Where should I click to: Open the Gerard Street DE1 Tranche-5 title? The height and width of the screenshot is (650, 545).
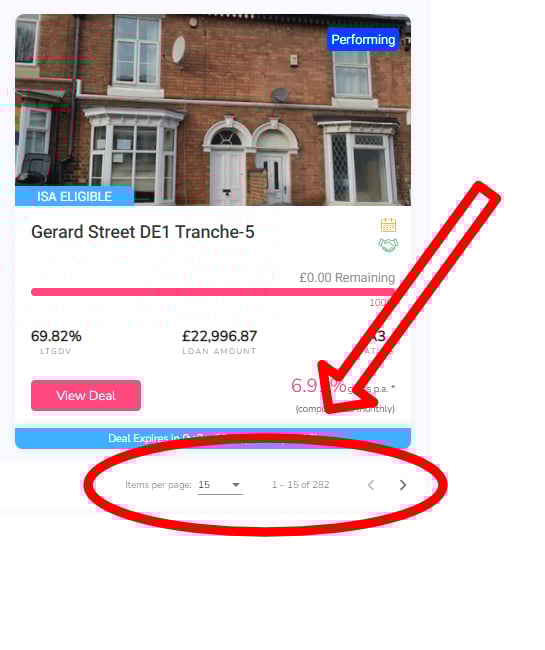[143, 232]
